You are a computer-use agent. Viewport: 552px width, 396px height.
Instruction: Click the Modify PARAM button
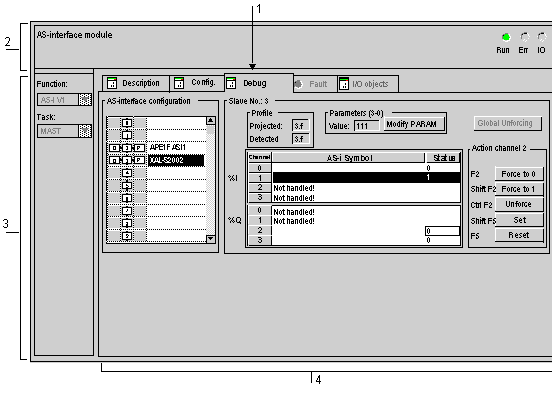point(414,124)
